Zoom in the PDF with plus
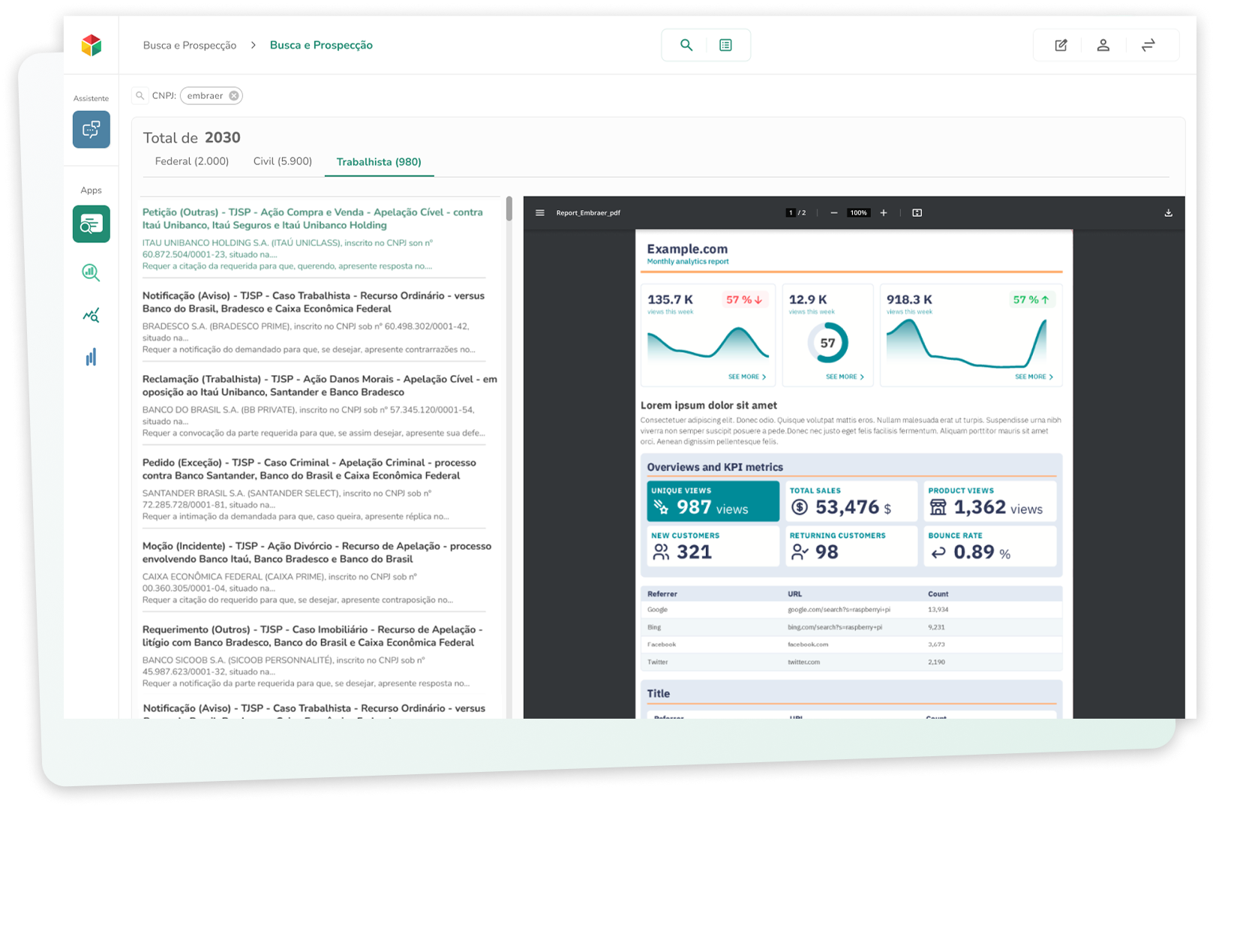The width and height of the screenshot is (1249, 952). pyautogui.click(x=884, y=212)
